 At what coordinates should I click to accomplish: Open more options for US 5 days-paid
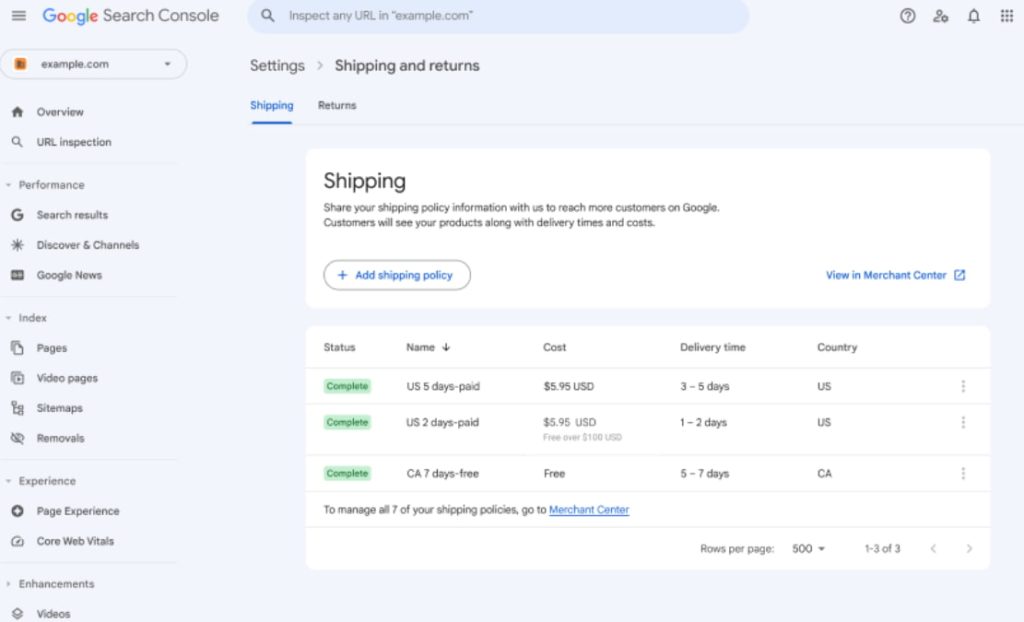pyautogui.click(x=963, y=386)
